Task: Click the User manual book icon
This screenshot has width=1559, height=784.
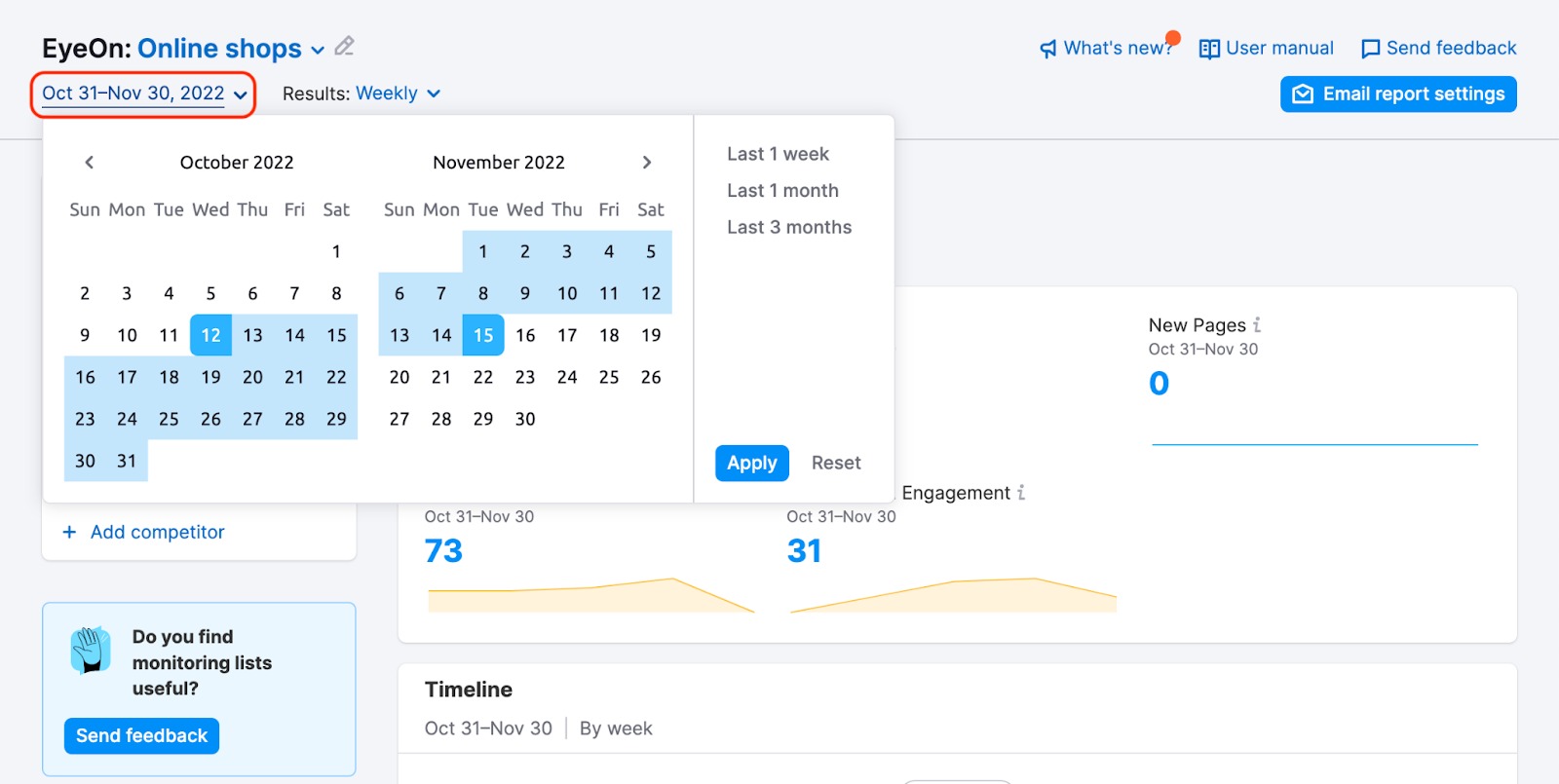Action: (1209, 49)
